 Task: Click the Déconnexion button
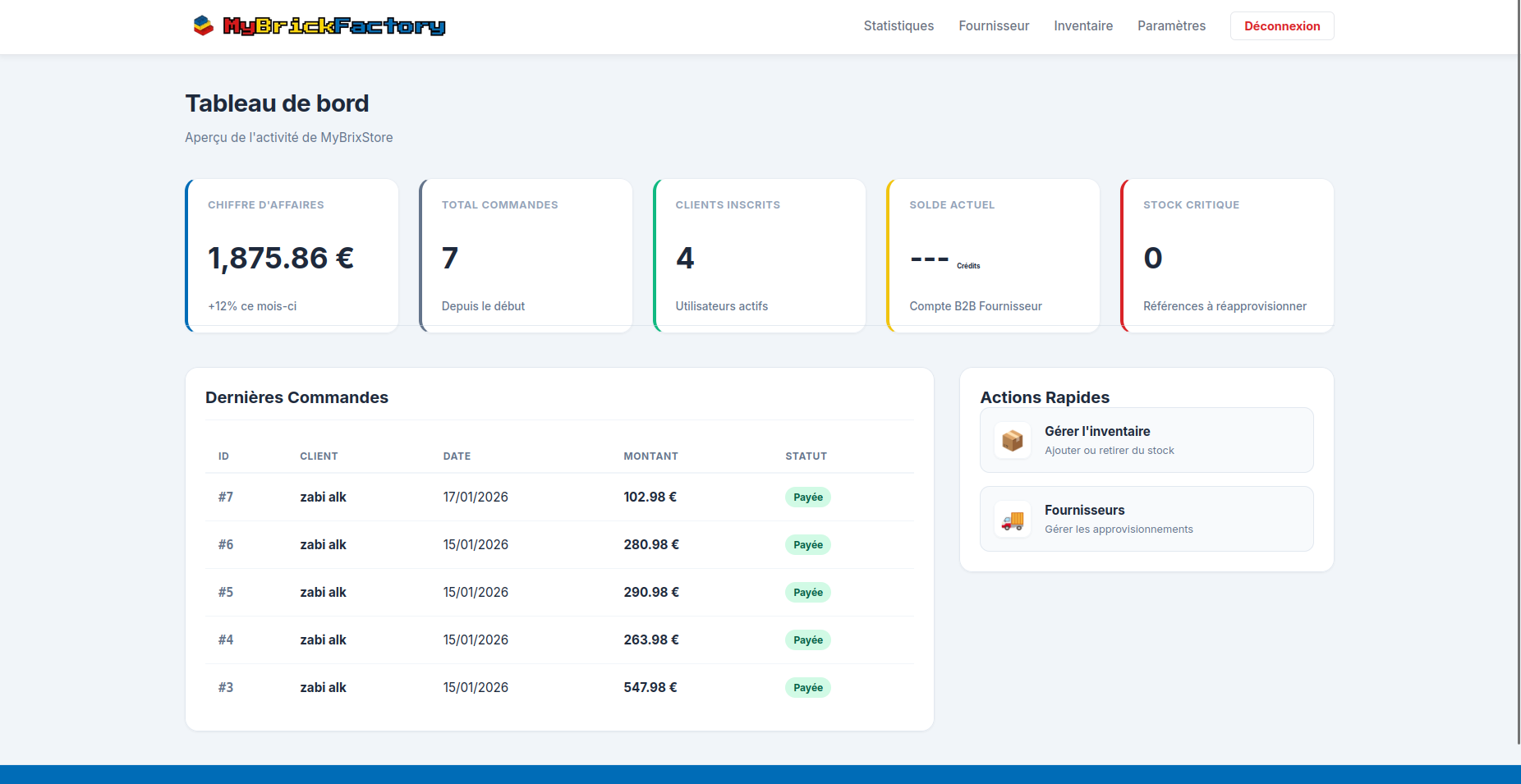tap(1281, 25)
